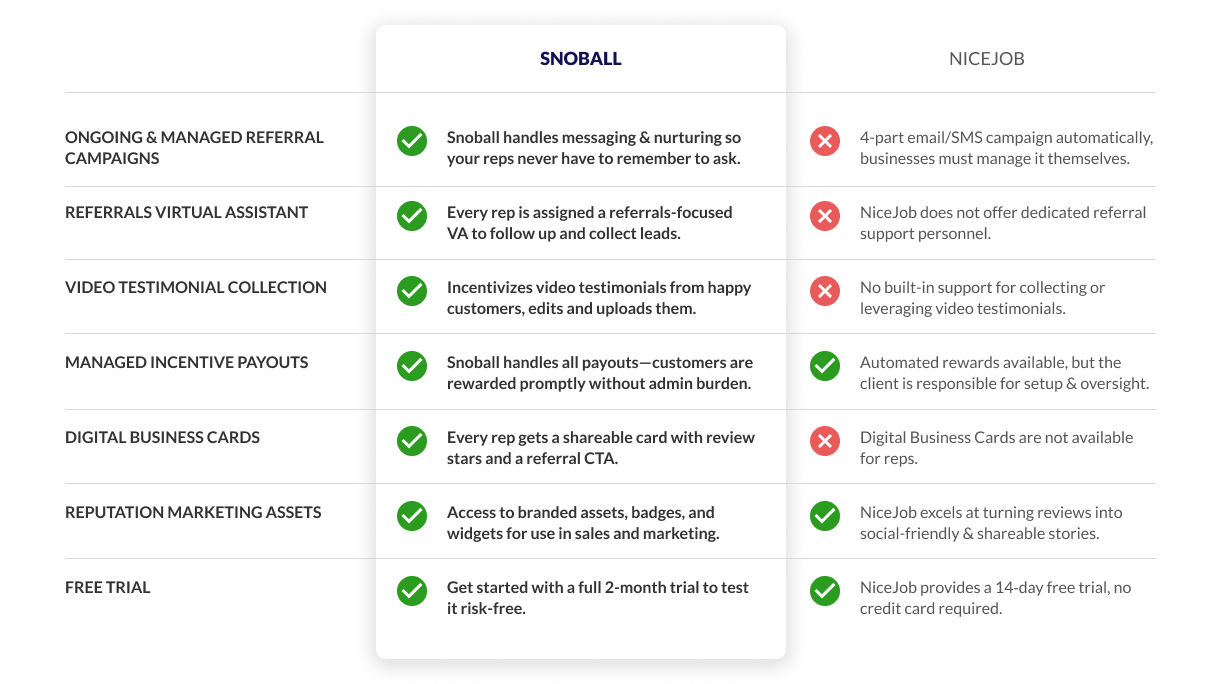Click Snoball's green check for Ongoing & Managed Referral Campaigns
The image size is (1220, 684).
(x=412, y=141)
